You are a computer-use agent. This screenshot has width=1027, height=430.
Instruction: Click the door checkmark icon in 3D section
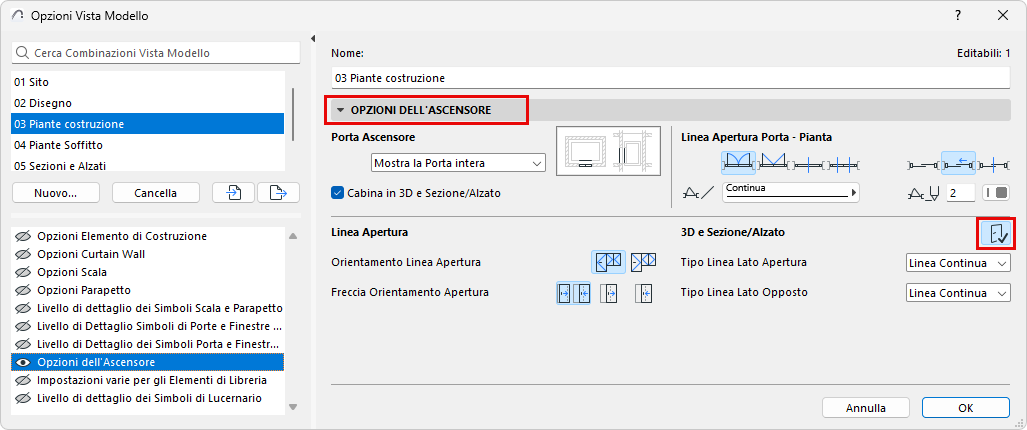(x=996, y=234)
